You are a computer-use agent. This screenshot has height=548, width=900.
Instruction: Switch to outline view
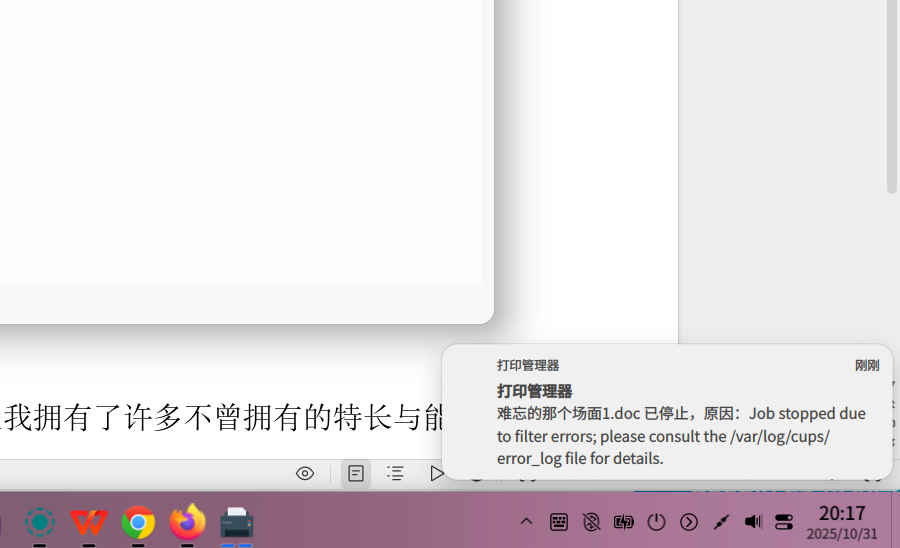point(395,473)
